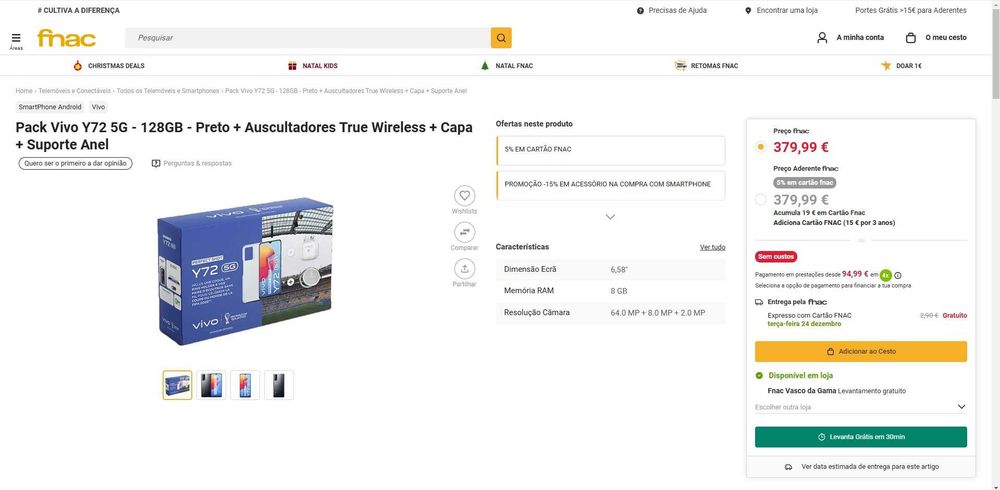Click the SmartPhone Android tag
The height and width of the screenshot is (490, 1000).
50,107
